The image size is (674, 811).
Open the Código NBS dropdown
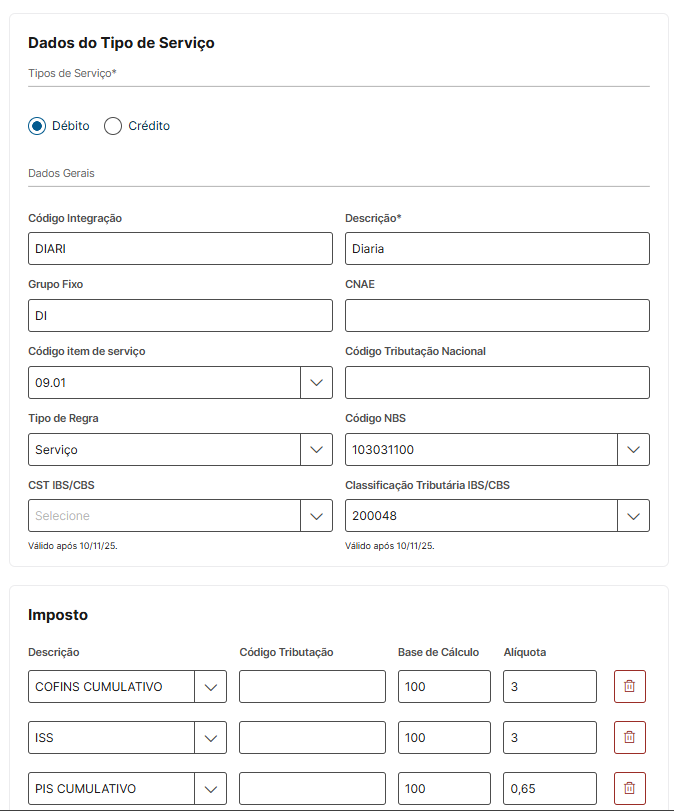coord(633,450)
